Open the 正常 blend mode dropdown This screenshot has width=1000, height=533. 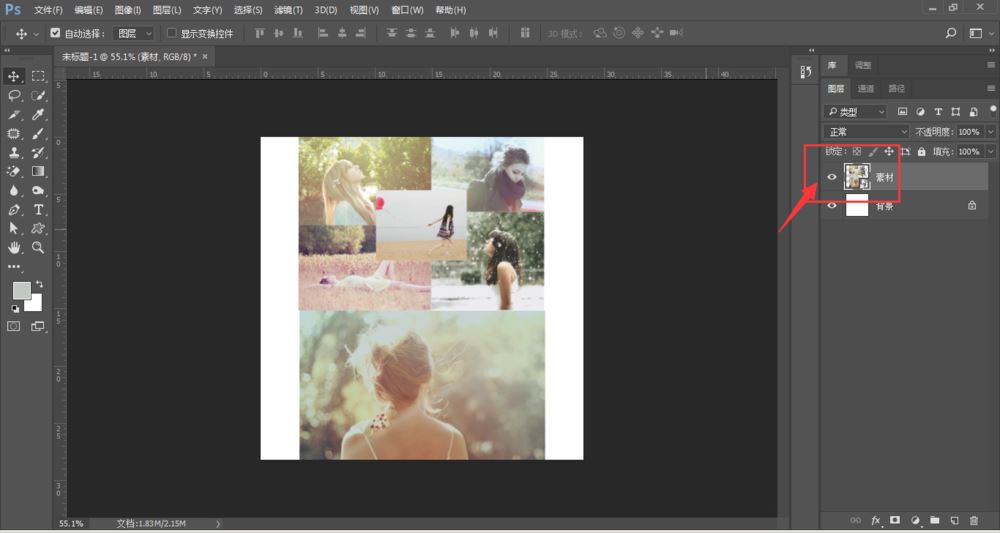click(866, 132)
